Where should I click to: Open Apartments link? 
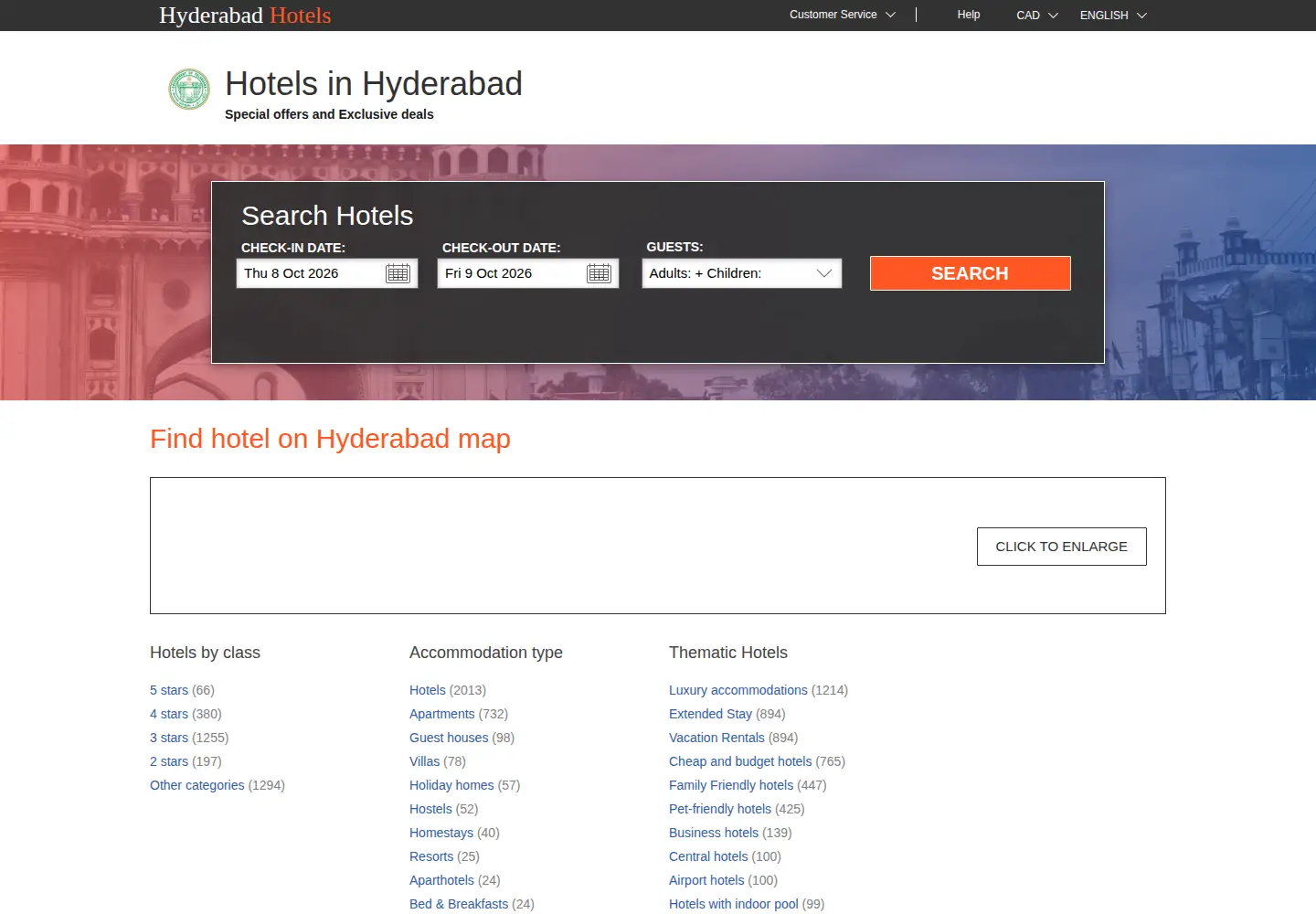(x=442, y=714)
